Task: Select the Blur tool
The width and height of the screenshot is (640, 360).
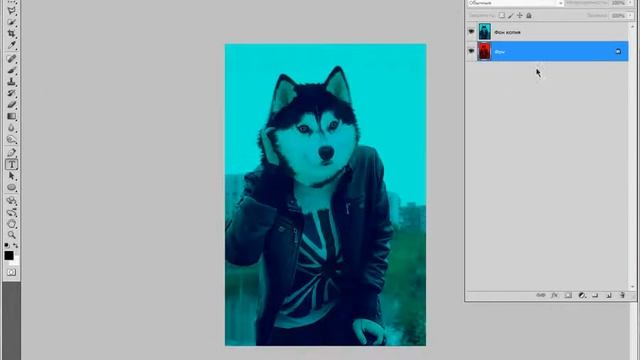Action: pos(11,128)
